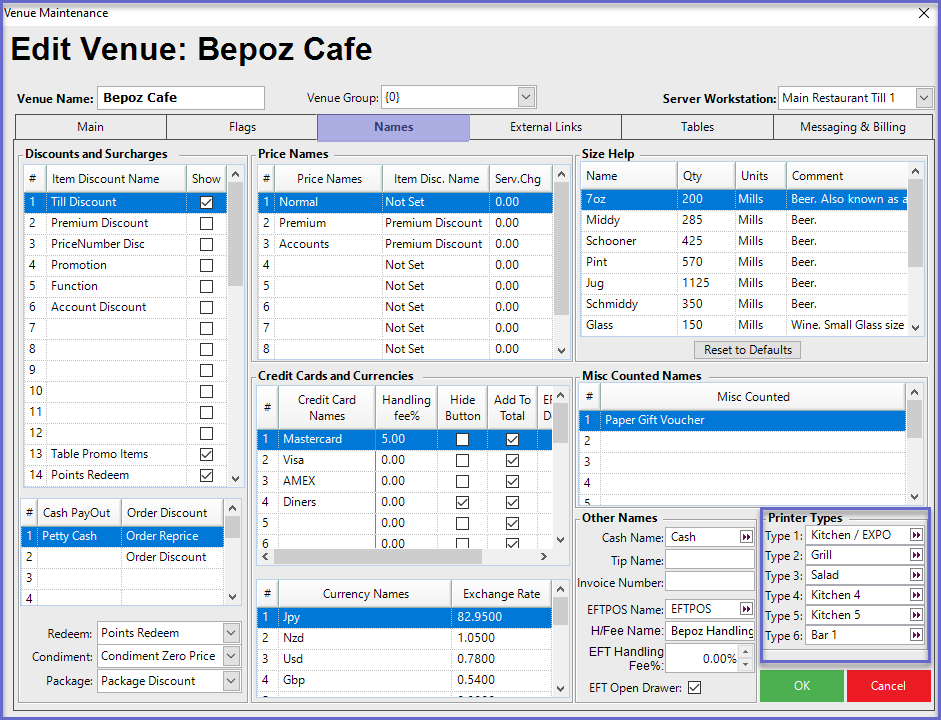
Task: Open the Condiment dropdown list
Action: click(231, 656)
